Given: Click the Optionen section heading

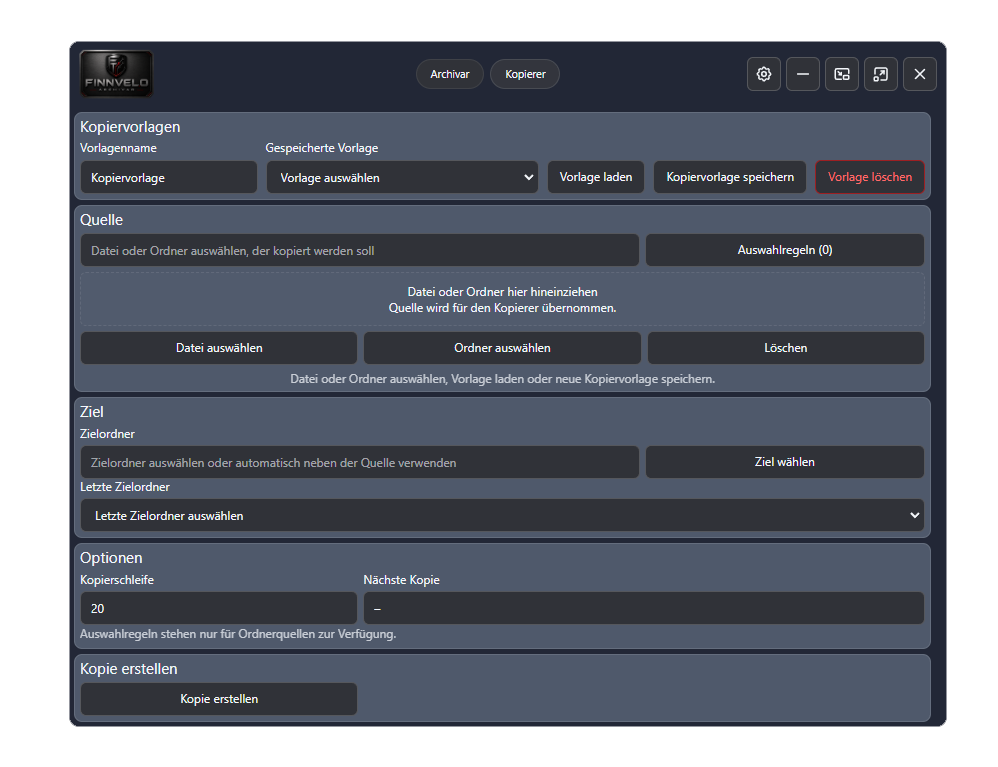Looking at the screenshot, I should 111,558.
